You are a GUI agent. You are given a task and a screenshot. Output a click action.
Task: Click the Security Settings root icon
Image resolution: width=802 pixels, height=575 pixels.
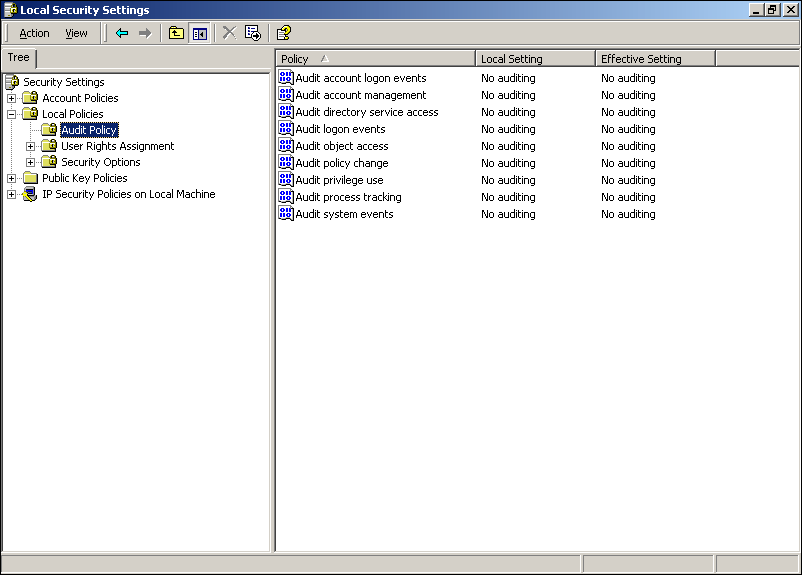(12, 82)
